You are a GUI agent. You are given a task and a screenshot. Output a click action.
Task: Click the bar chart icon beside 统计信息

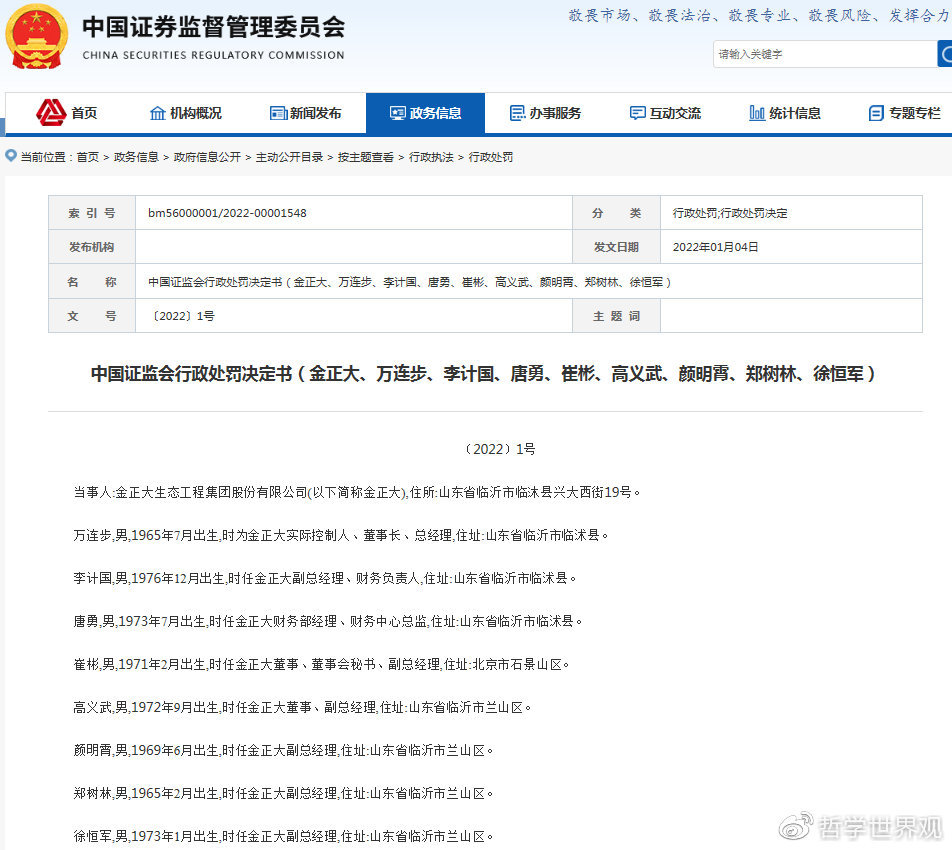point(757,113)
